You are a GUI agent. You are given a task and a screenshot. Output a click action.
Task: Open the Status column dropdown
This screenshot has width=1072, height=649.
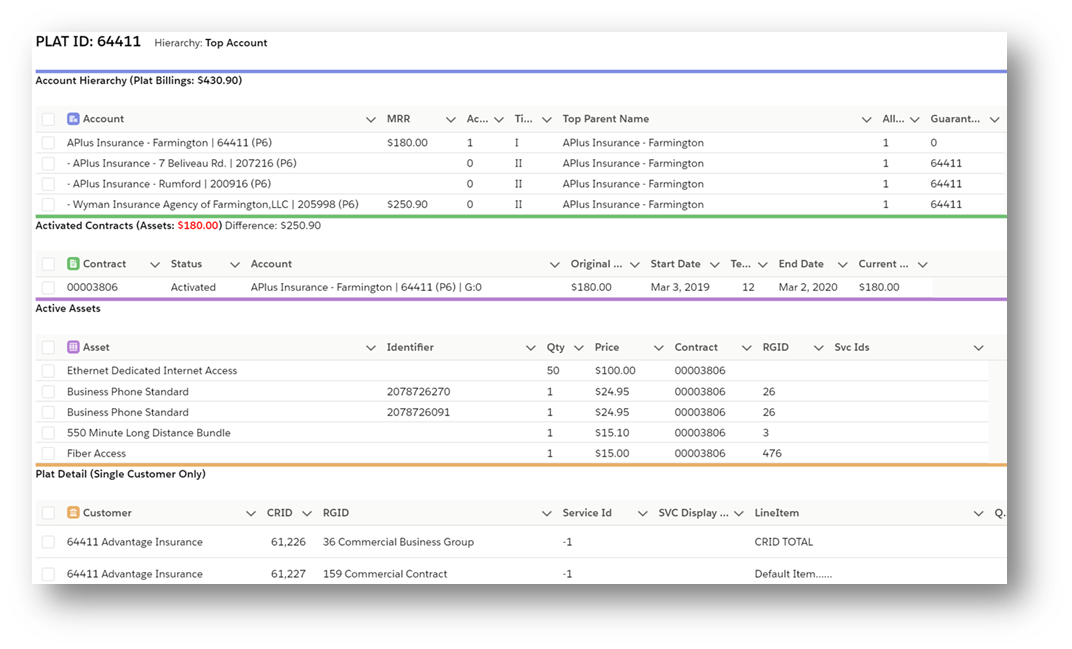point(234,263)
